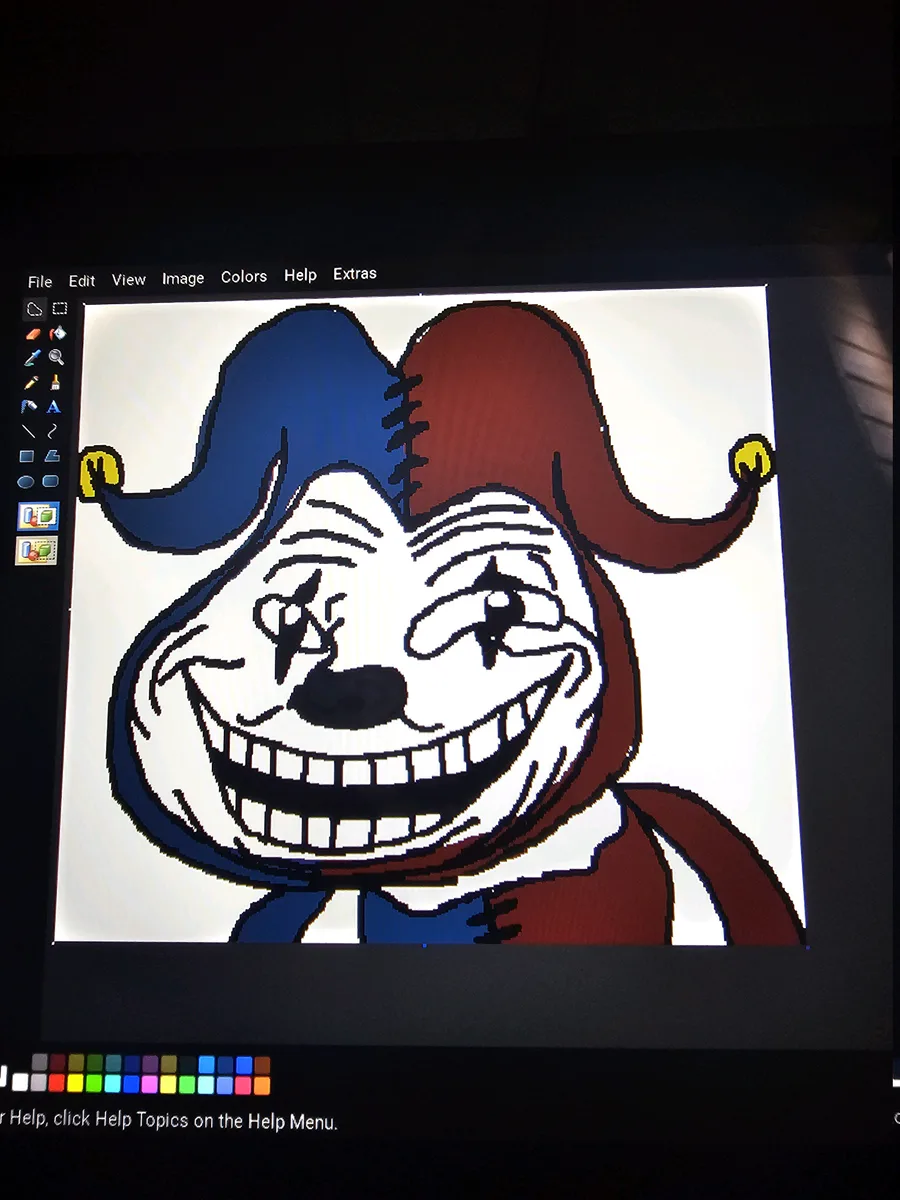Choose the Eraser tool
Image resolution: width=900 pixels, height=1200 pixels.
[33, 333]
